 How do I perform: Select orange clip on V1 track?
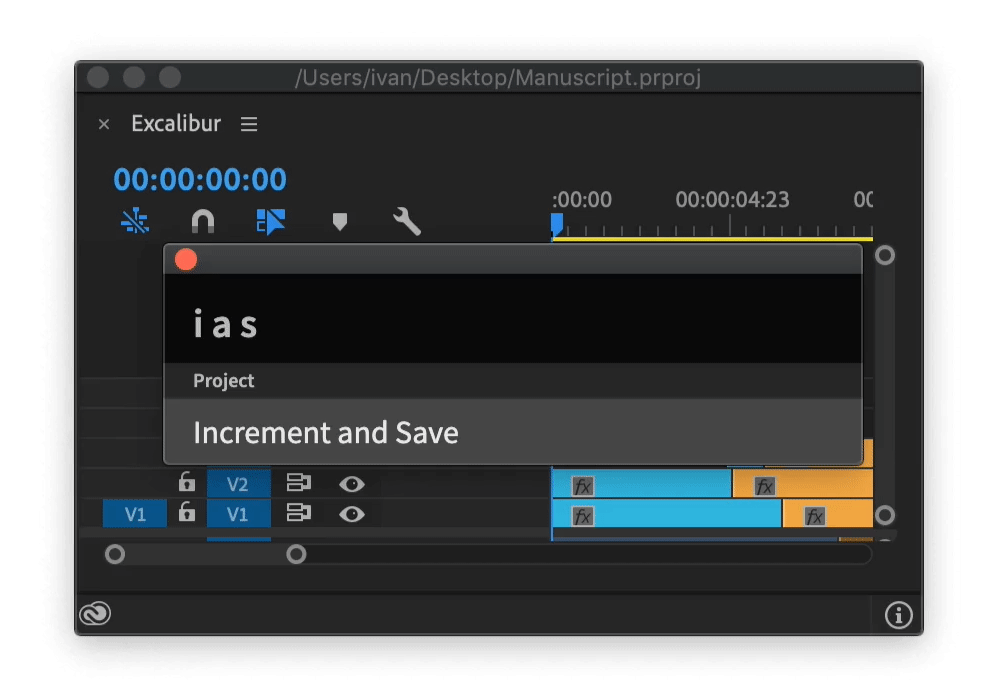828,514
